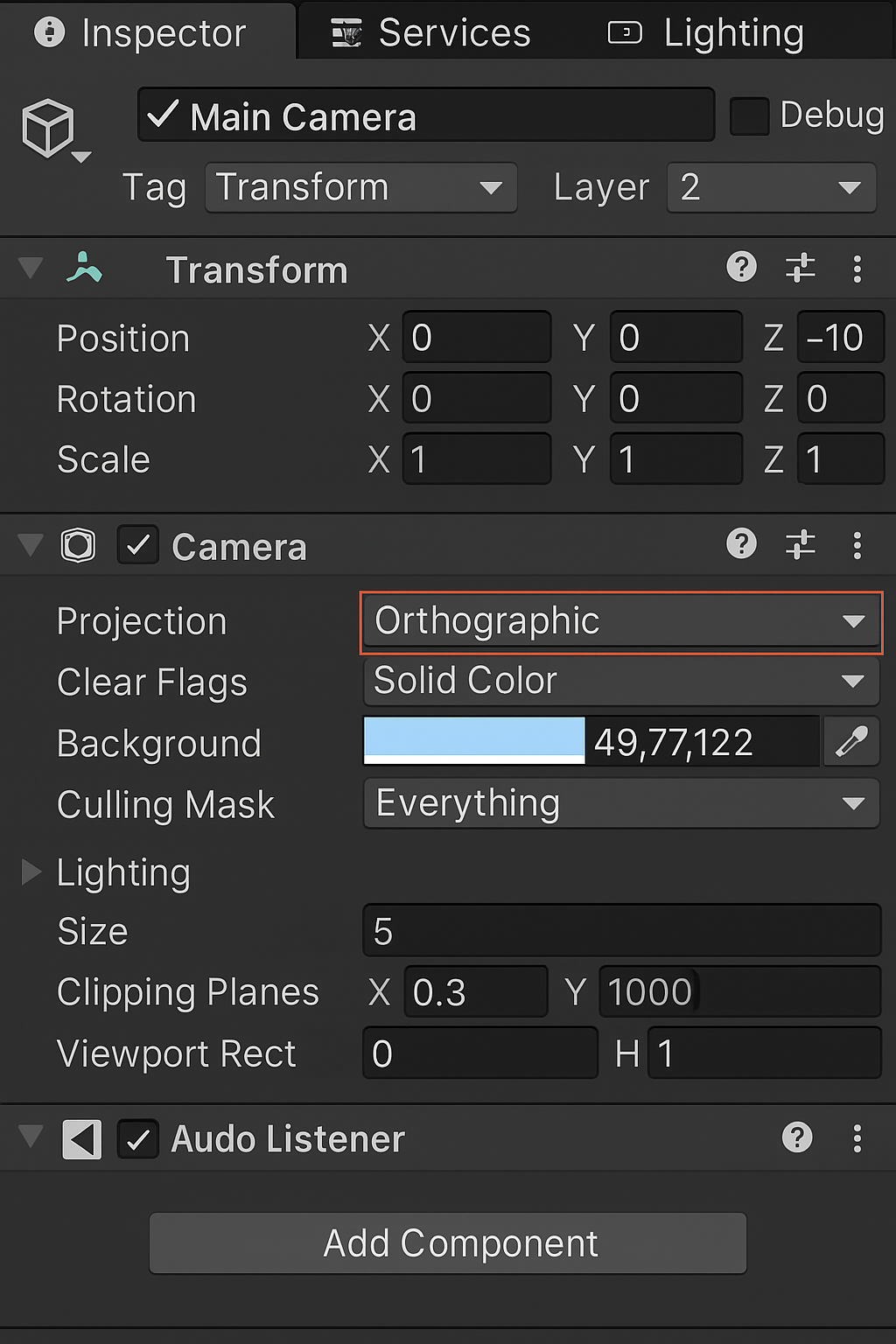Screen dimensions: 896x1344
Task: Click the Audio Listener component title
Action: [288, 1139]
